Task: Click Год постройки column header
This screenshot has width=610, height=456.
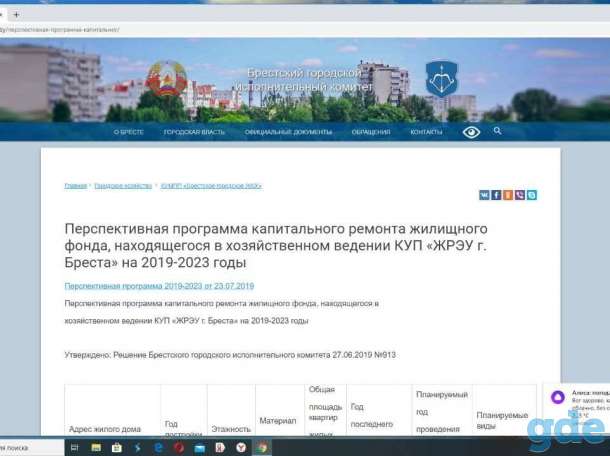Action: pyautogui.click(x=183, y=429)
